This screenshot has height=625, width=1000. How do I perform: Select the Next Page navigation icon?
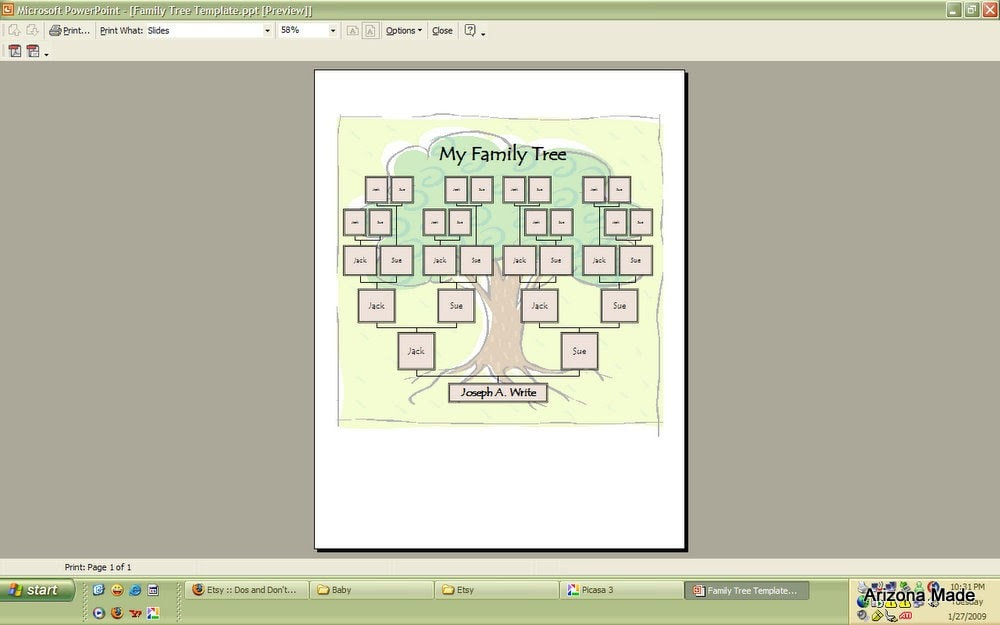31,30
